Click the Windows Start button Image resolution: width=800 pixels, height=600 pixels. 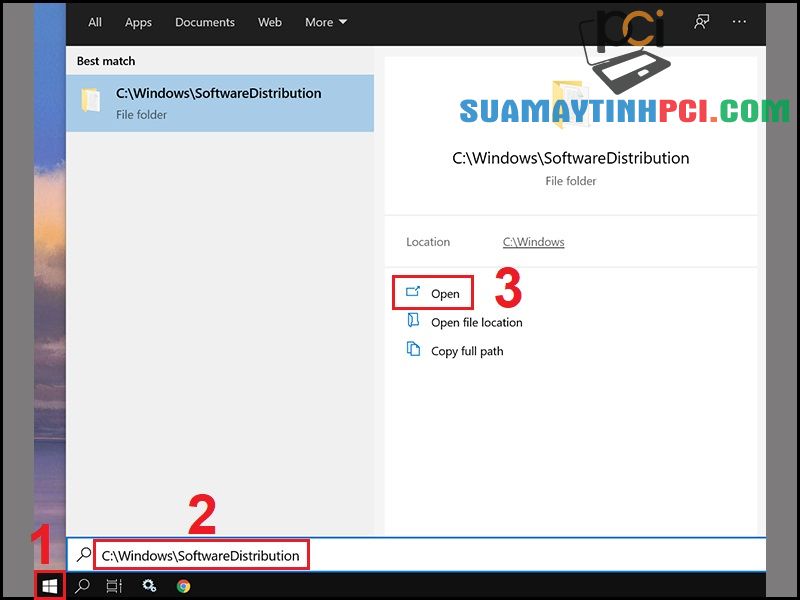(x=49, y=586)
